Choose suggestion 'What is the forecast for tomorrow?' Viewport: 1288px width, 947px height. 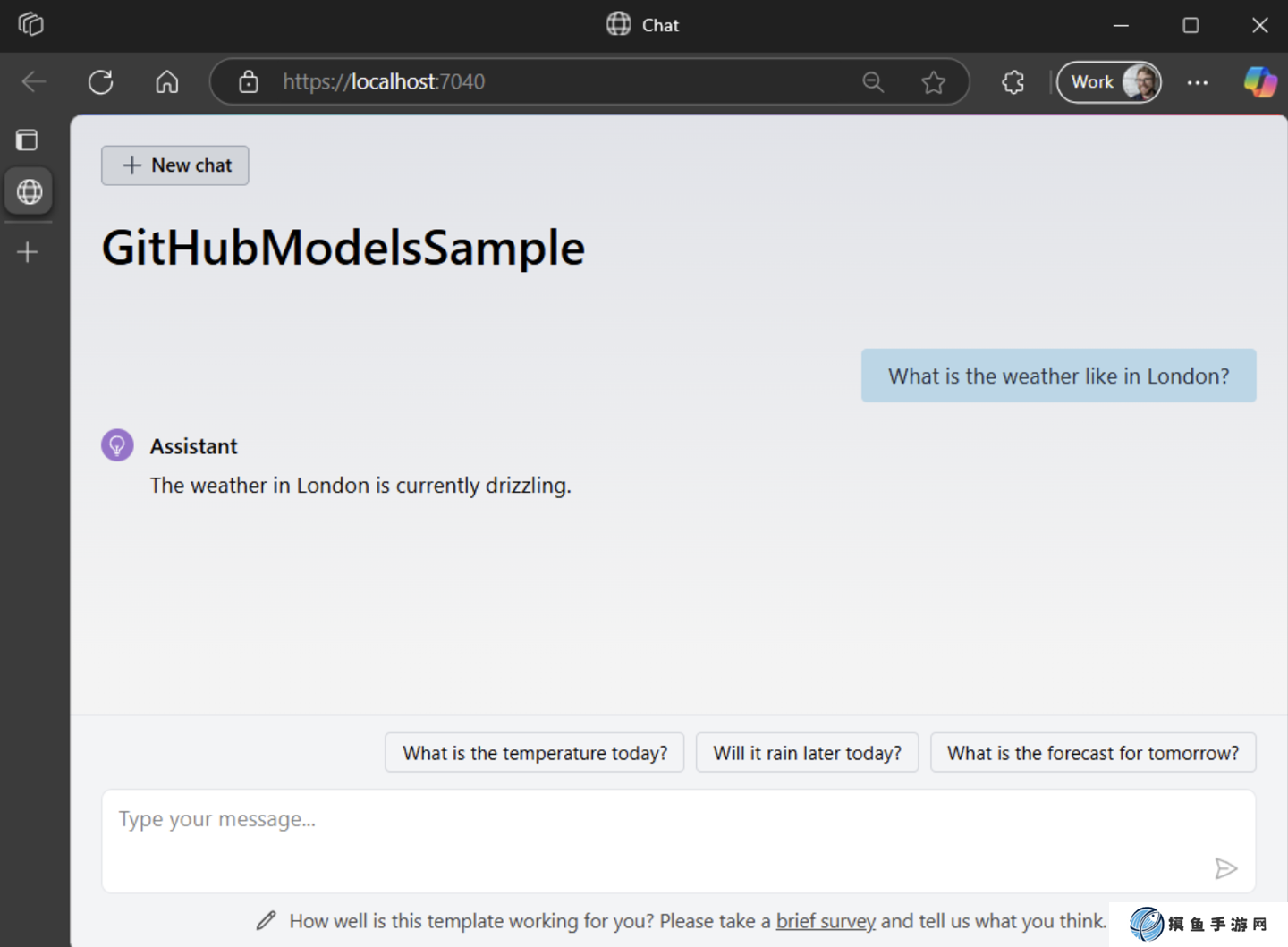tap(1093, 753)
